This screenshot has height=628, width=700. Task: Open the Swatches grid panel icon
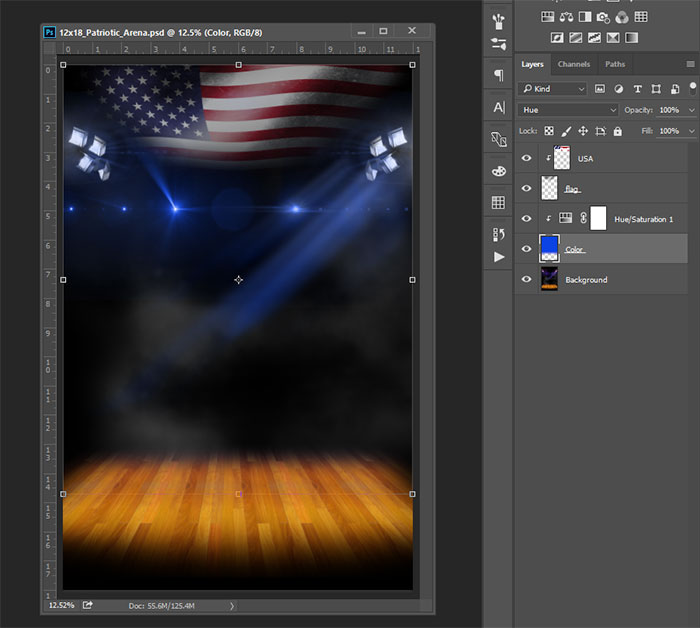(498, 202)
